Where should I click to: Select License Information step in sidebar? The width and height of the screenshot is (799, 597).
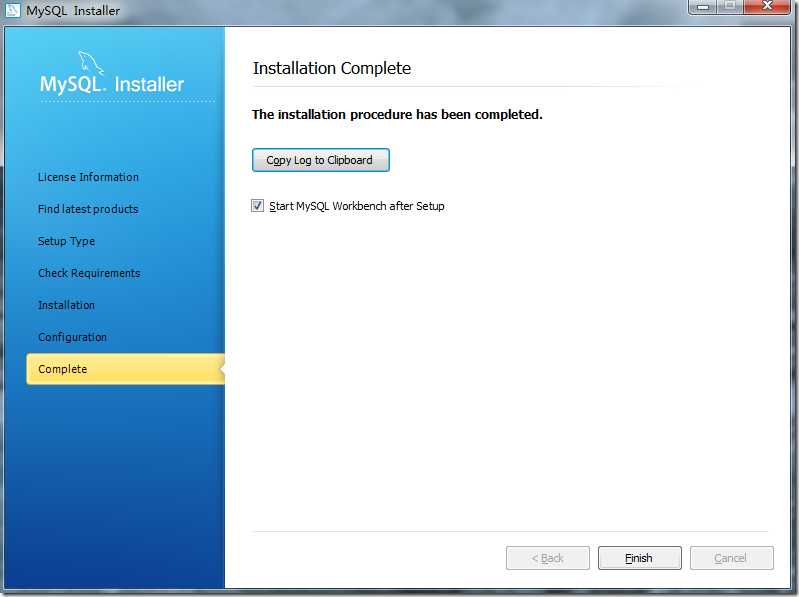click(x=88, y=177)
